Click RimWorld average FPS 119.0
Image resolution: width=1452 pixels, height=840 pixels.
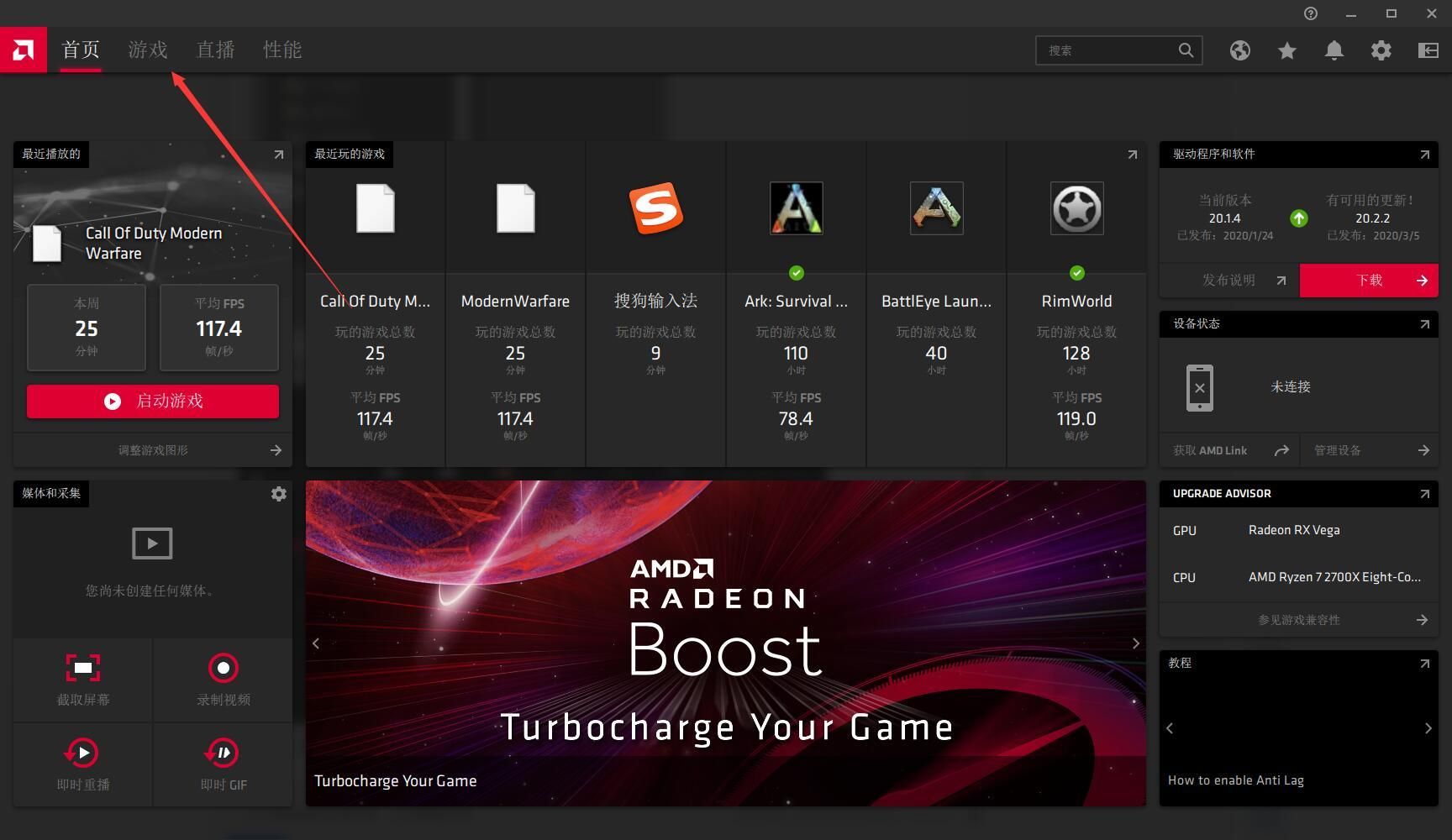coord(1076,418)
